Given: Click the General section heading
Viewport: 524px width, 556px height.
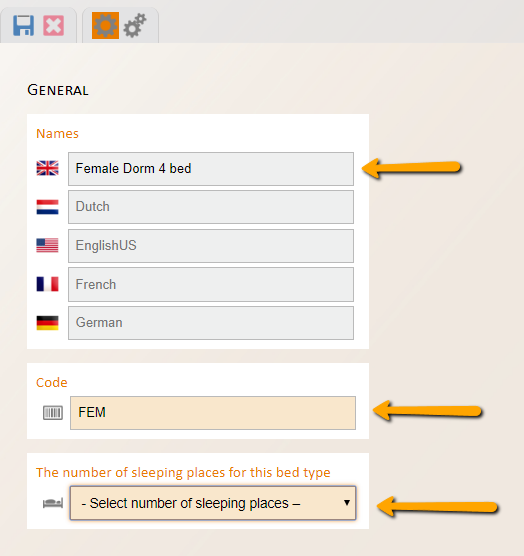Looking at the screenshot, I should coord(58,90).
